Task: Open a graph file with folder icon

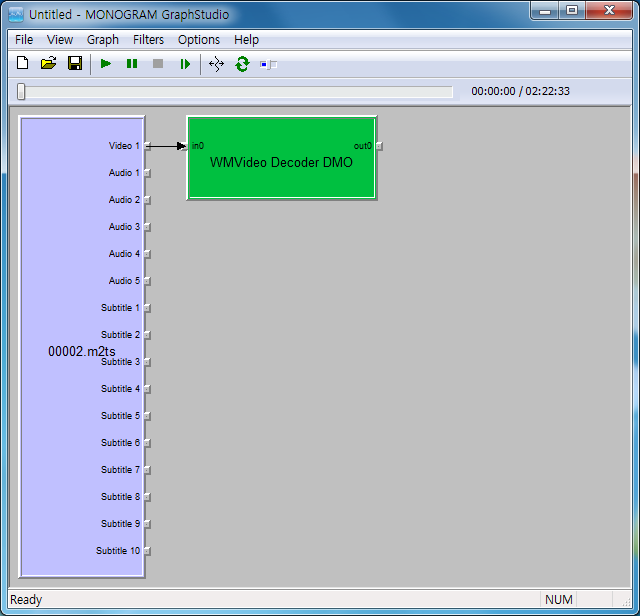Action: (49, 64)
